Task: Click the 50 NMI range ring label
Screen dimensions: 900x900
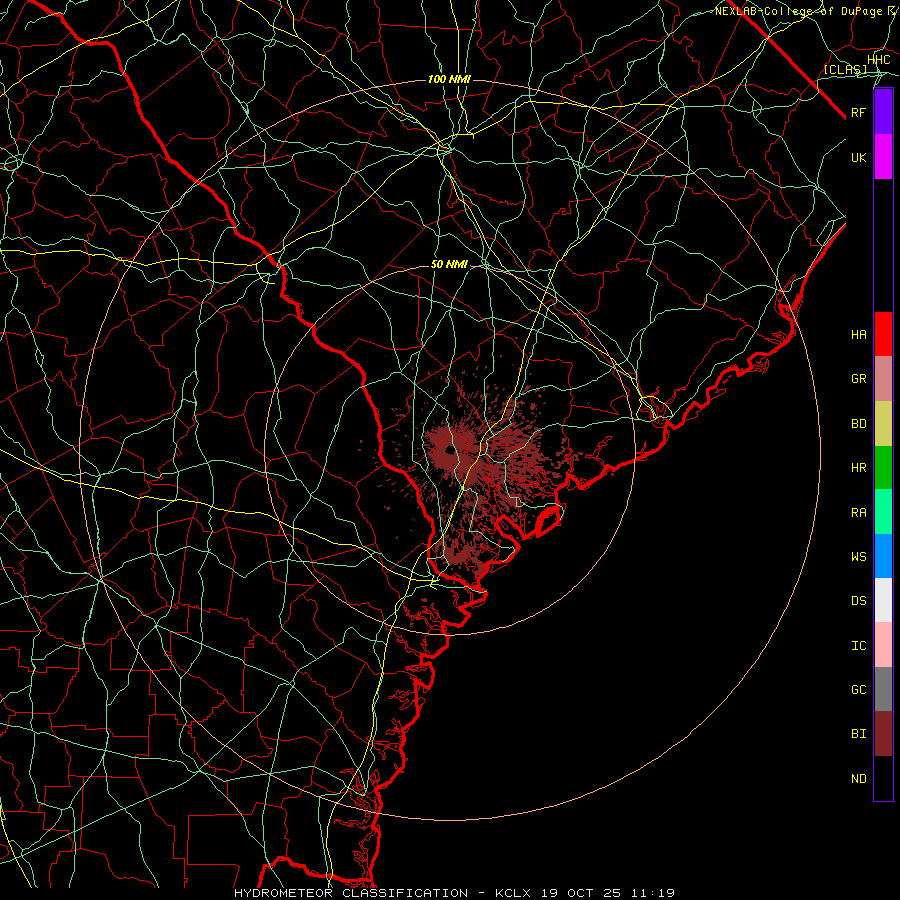Action: coord(449,264)
